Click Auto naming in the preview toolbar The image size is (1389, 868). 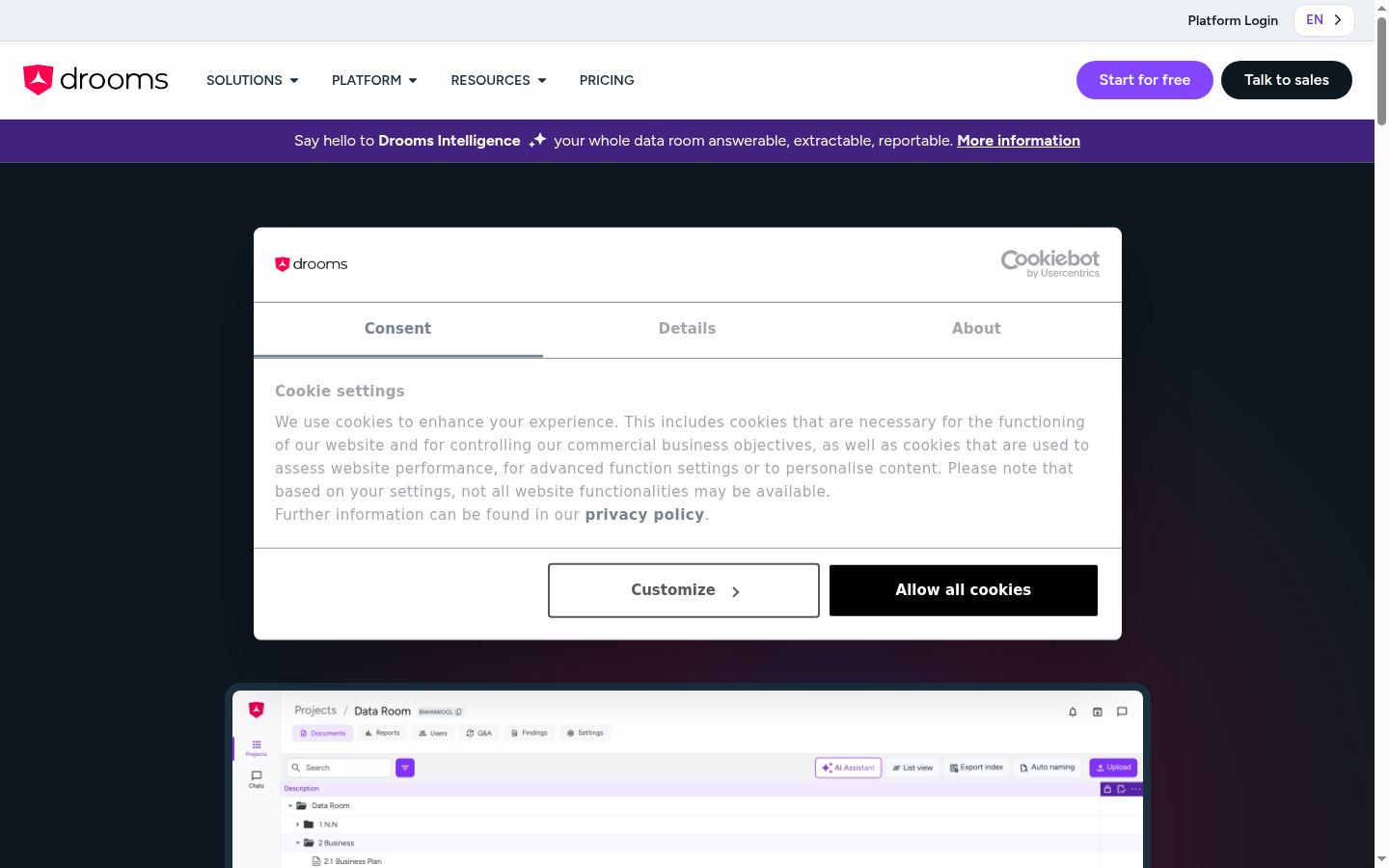(x=1048, y=768)
